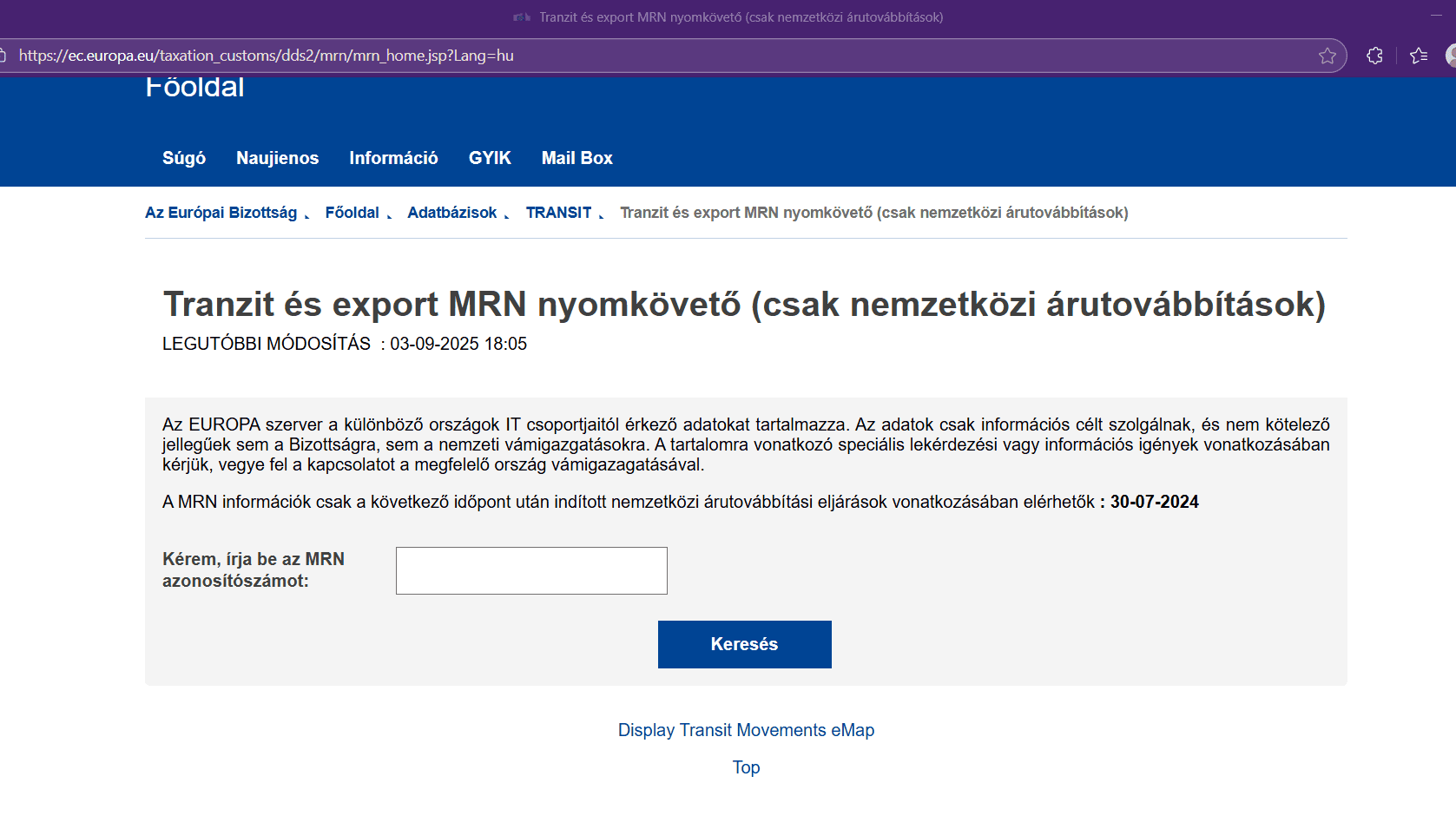The height and width of the screenshot is (829, 1456).
Task: Open the favorites list icon in toolbar
Action: 1419,56
